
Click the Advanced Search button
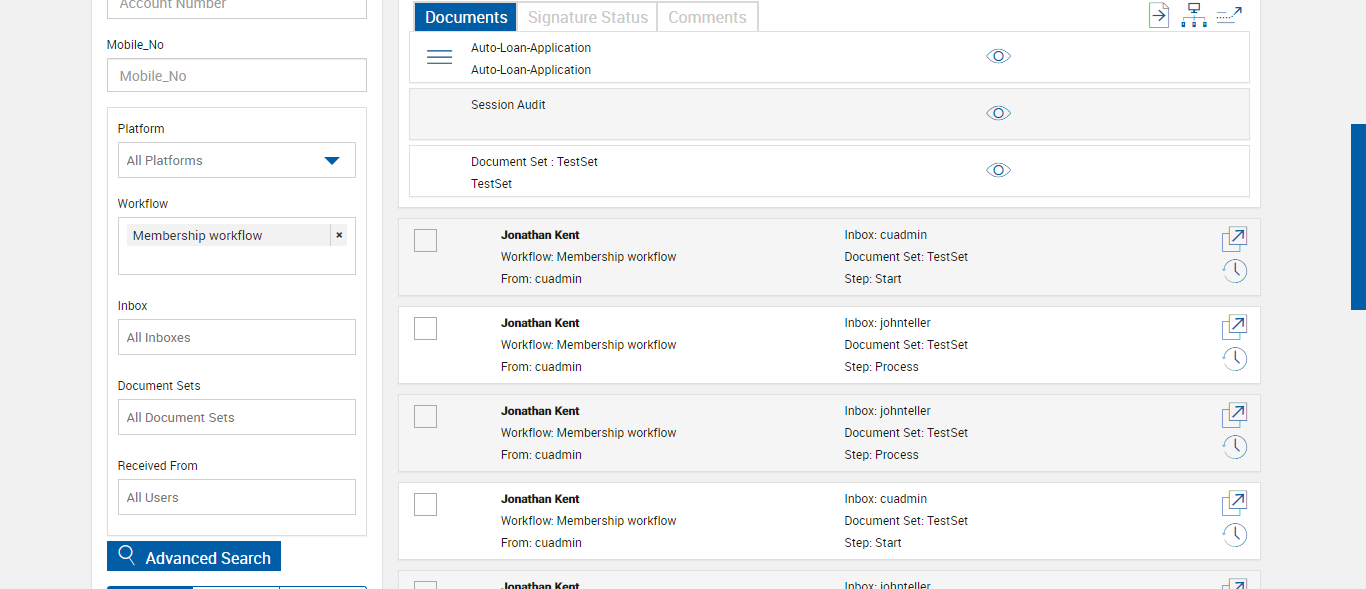194,557
